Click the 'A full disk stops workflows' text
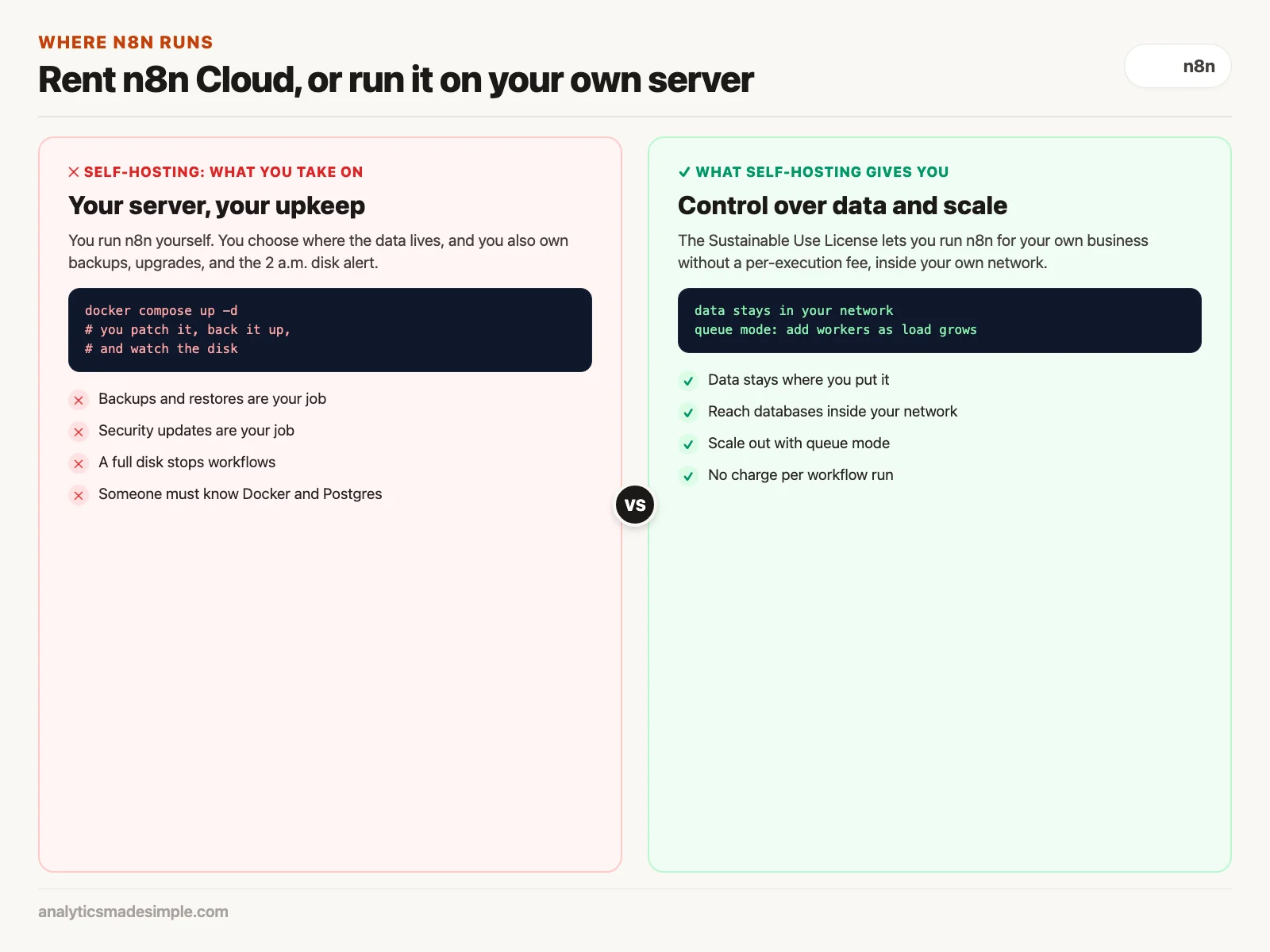The image size is (1270, 952). [x=187, y=463]
